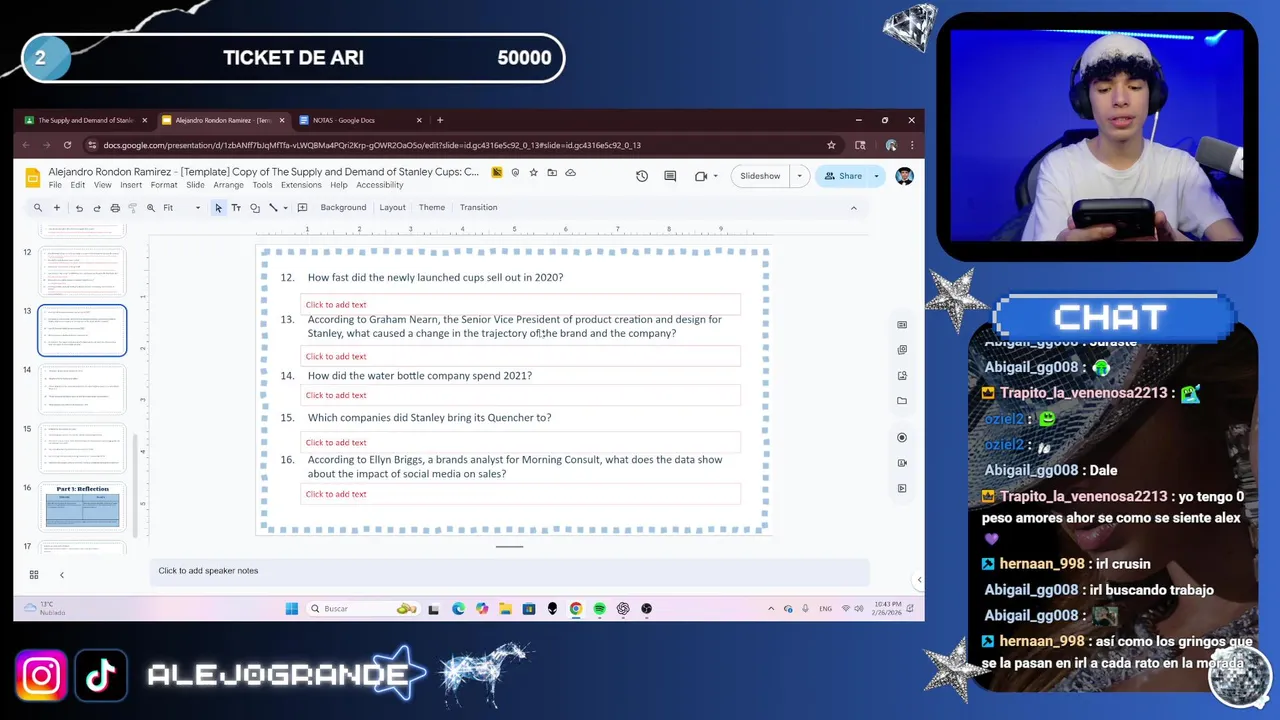
Task: Select the text box tool
Action: point(236,208)
